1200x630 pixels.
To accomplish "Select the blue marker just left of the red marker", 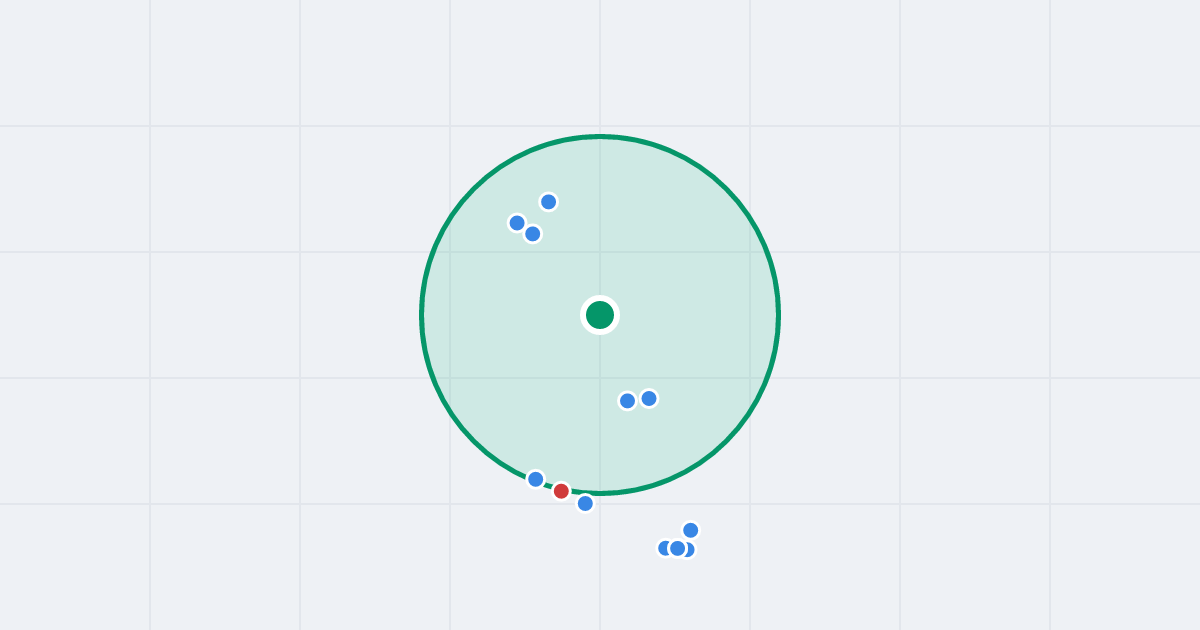I will point(536,479).
